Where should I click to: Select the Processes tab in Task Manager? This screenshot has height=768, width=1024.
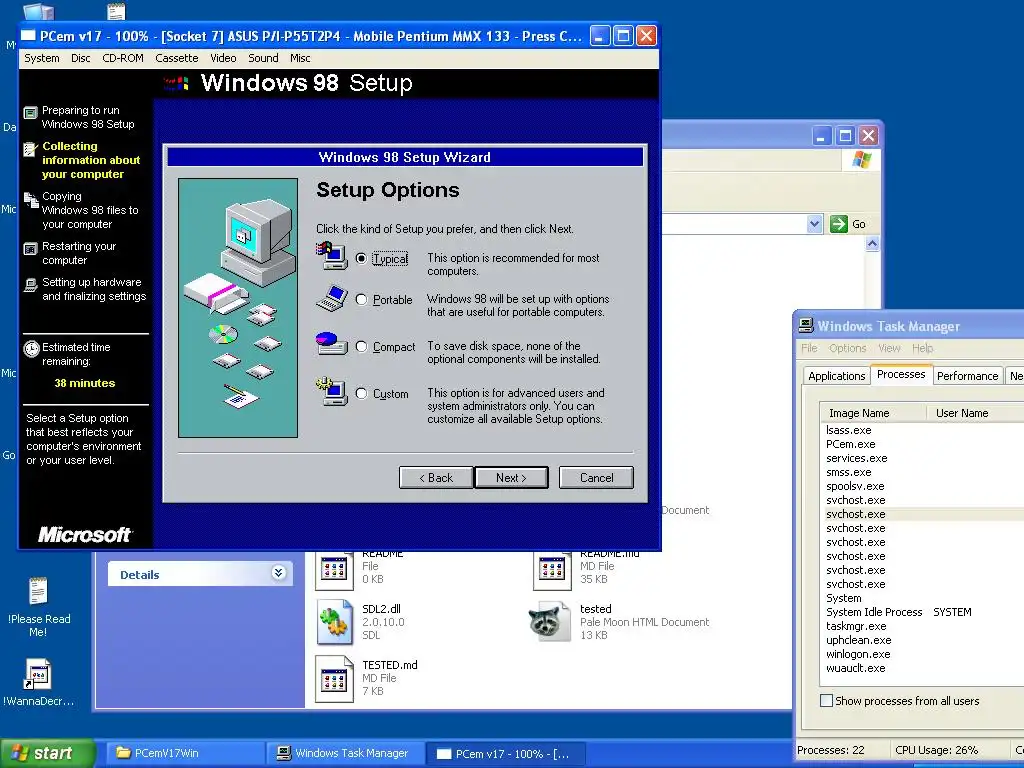tap(901, 374)
